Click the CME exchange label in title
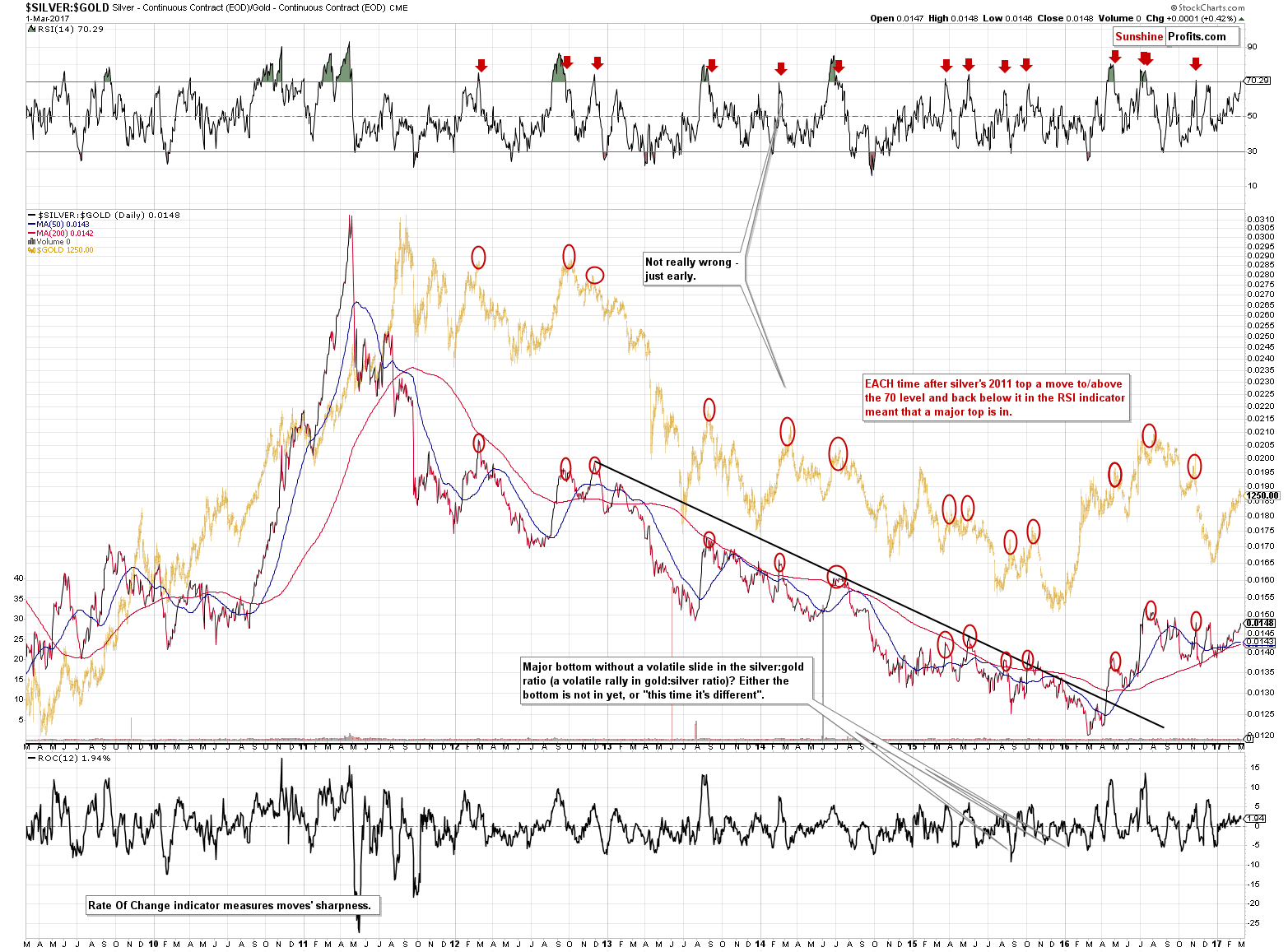Screen dimensions: 1288x952 tap(400, 8)
